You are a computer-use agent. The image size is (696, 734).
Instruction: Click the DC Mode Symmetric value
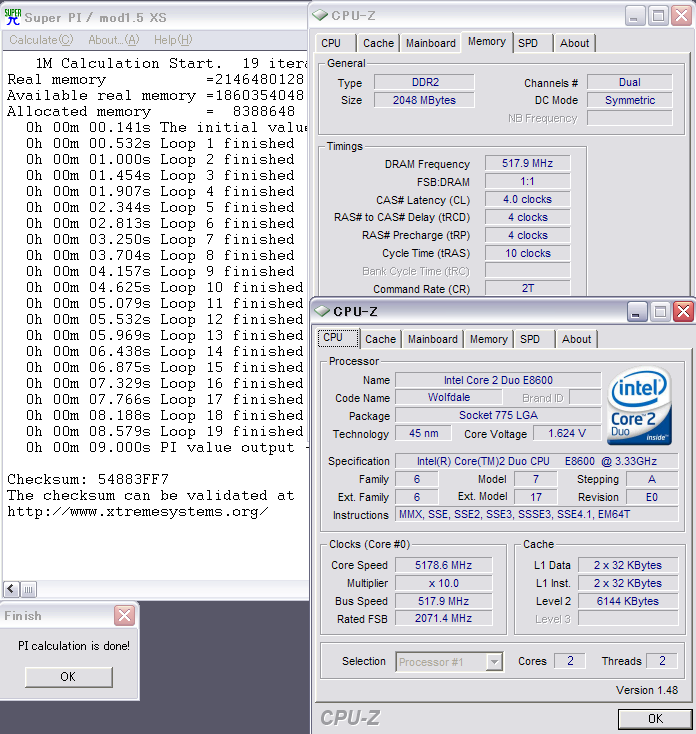[630, 100]
